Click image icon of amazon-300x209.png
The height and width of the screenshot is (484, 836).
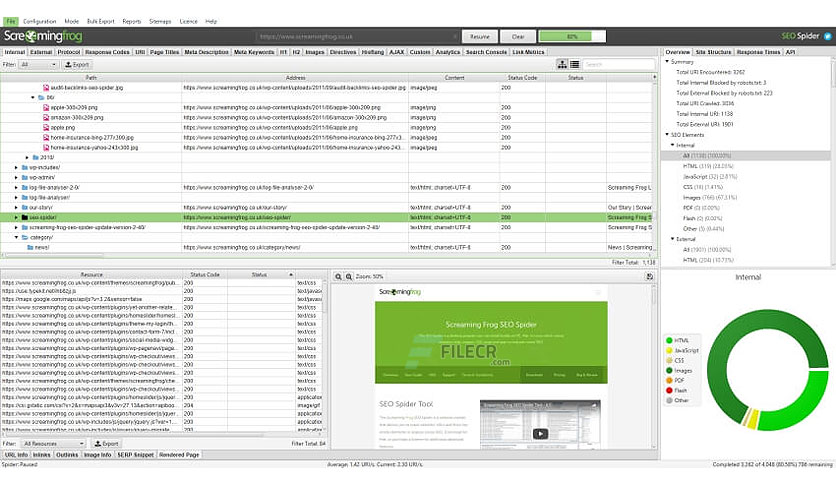(46, 117)
